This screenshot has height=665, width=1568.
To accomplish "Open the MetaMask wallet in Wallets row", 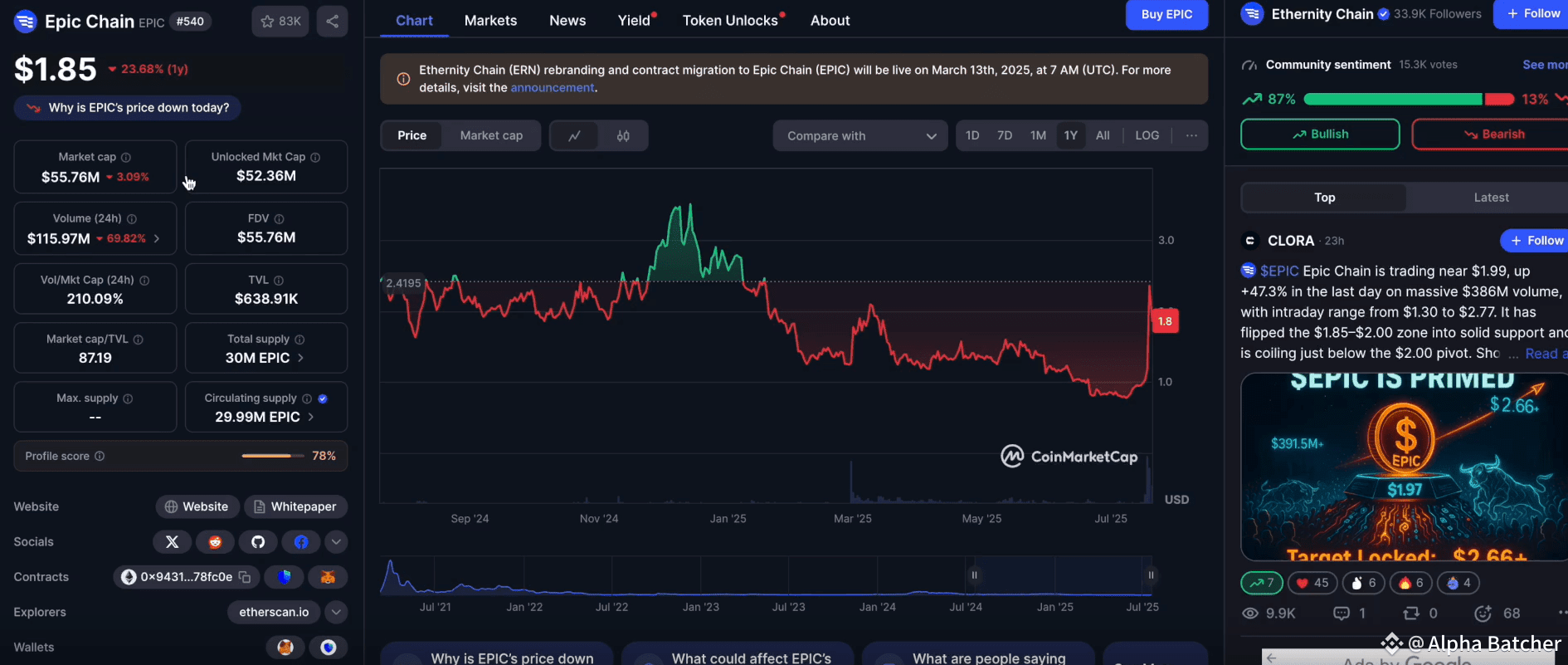I will coord(285,648).
